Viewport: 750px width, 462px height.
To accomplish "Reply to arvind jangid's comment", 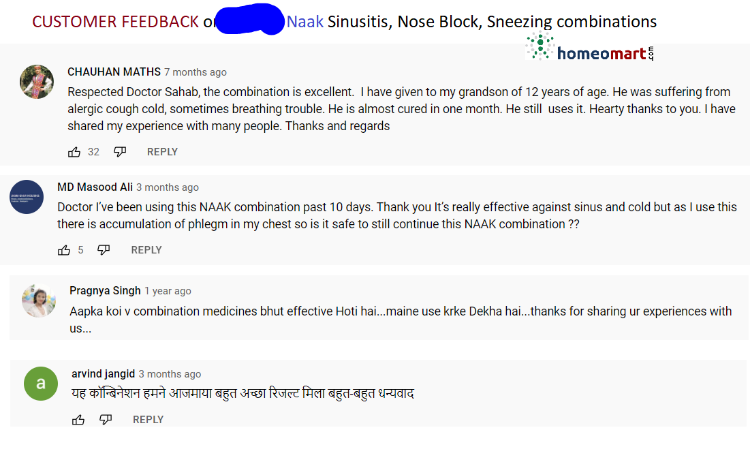I will [148, 420].
